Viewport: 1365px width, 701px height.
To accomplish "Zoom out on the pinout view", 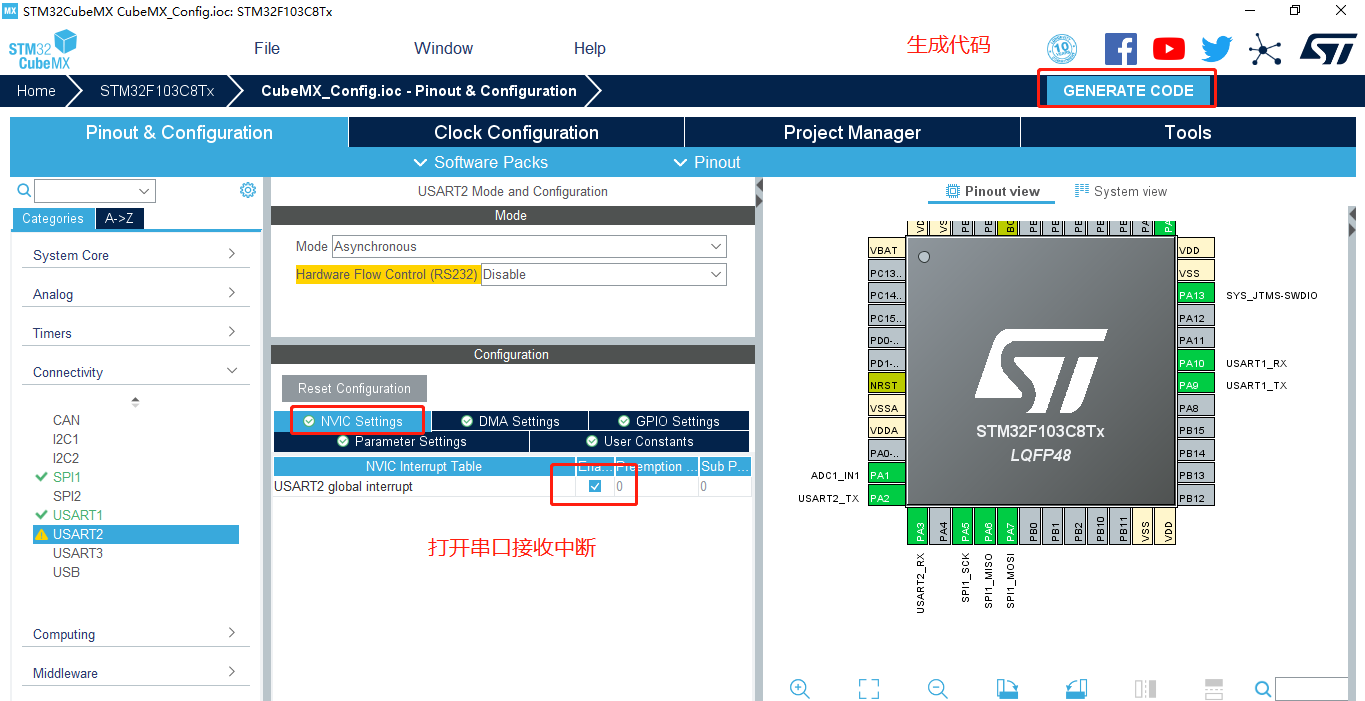I will pyautogui.click(x=938, y=688).
